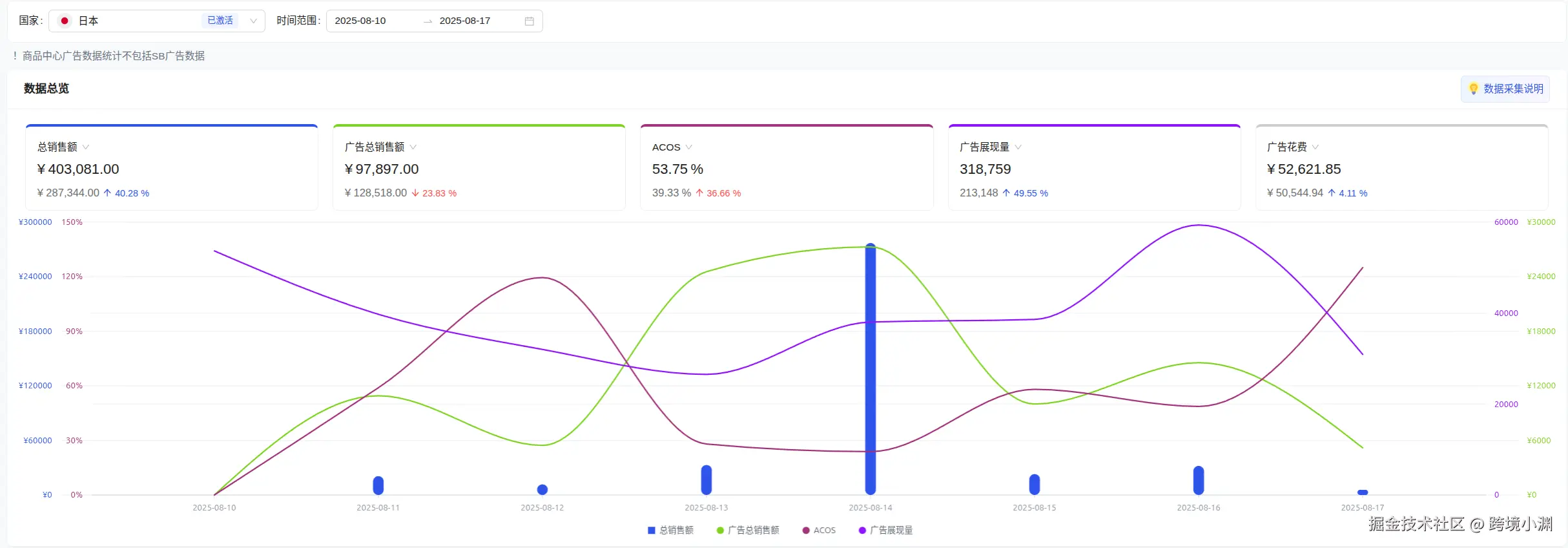
Task: Click the red up arrow beside 36.66 %
Action: (699, 193)
